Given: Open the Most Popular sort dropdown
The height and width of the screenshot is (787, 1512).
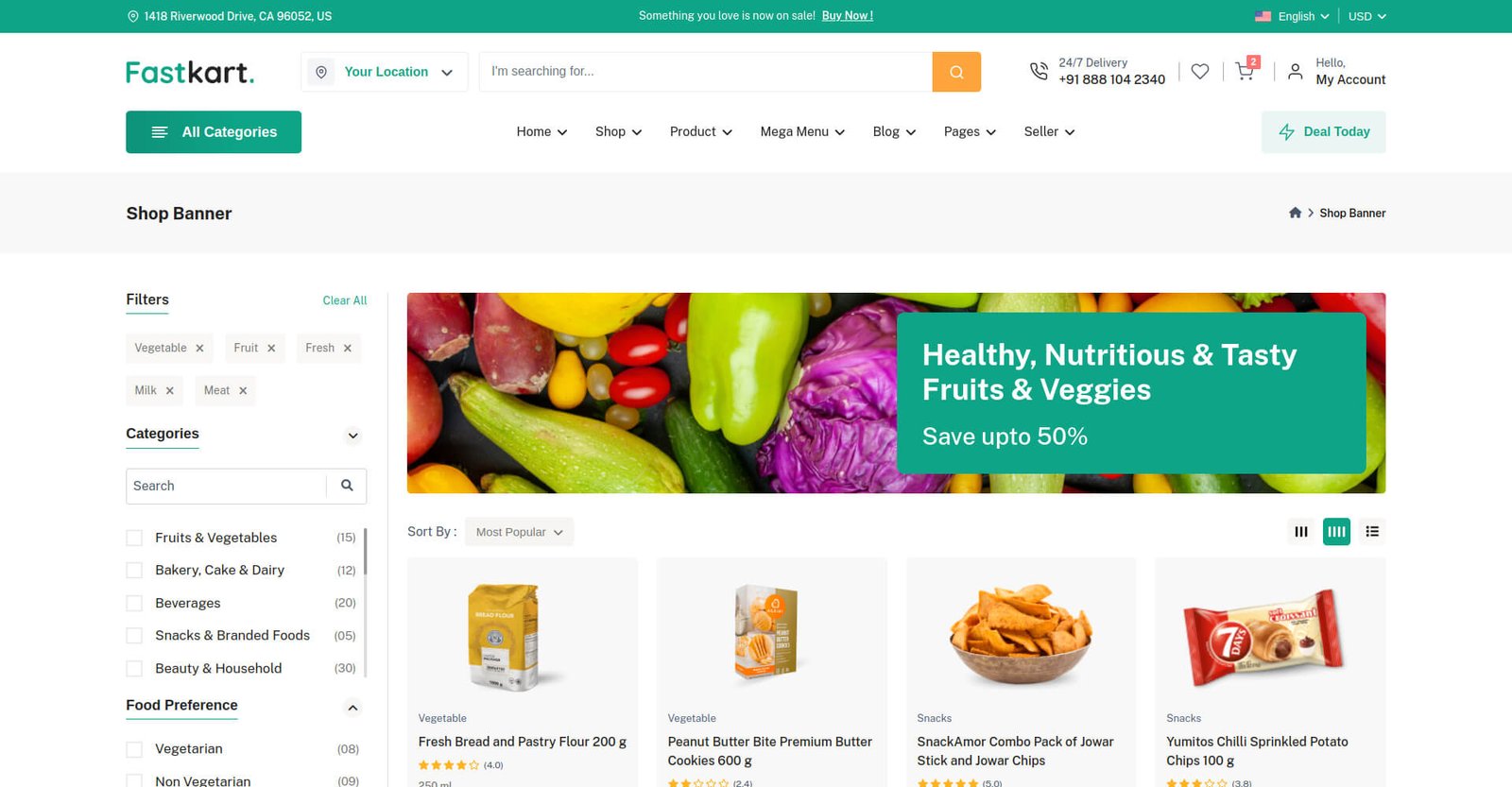Looking at the screenshot, I should pyautogui.click(x=520, y=532).
